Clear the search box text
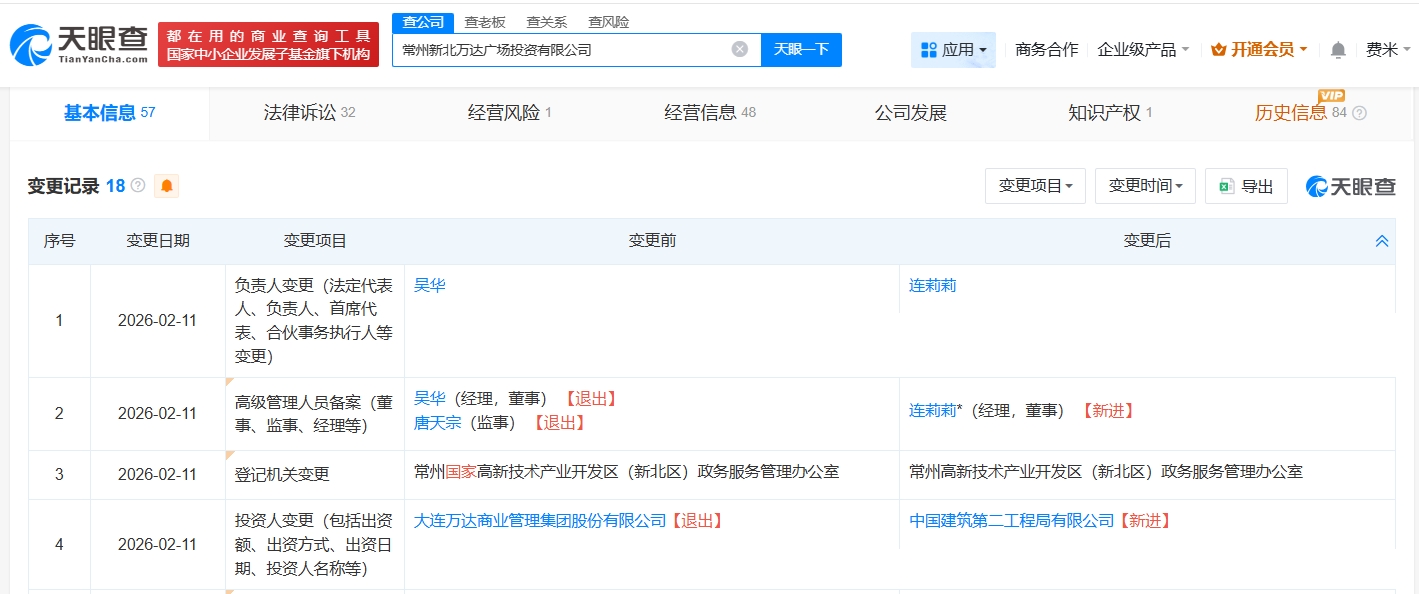The width and height of the screenshot is (1419, 594). (739, 49)
